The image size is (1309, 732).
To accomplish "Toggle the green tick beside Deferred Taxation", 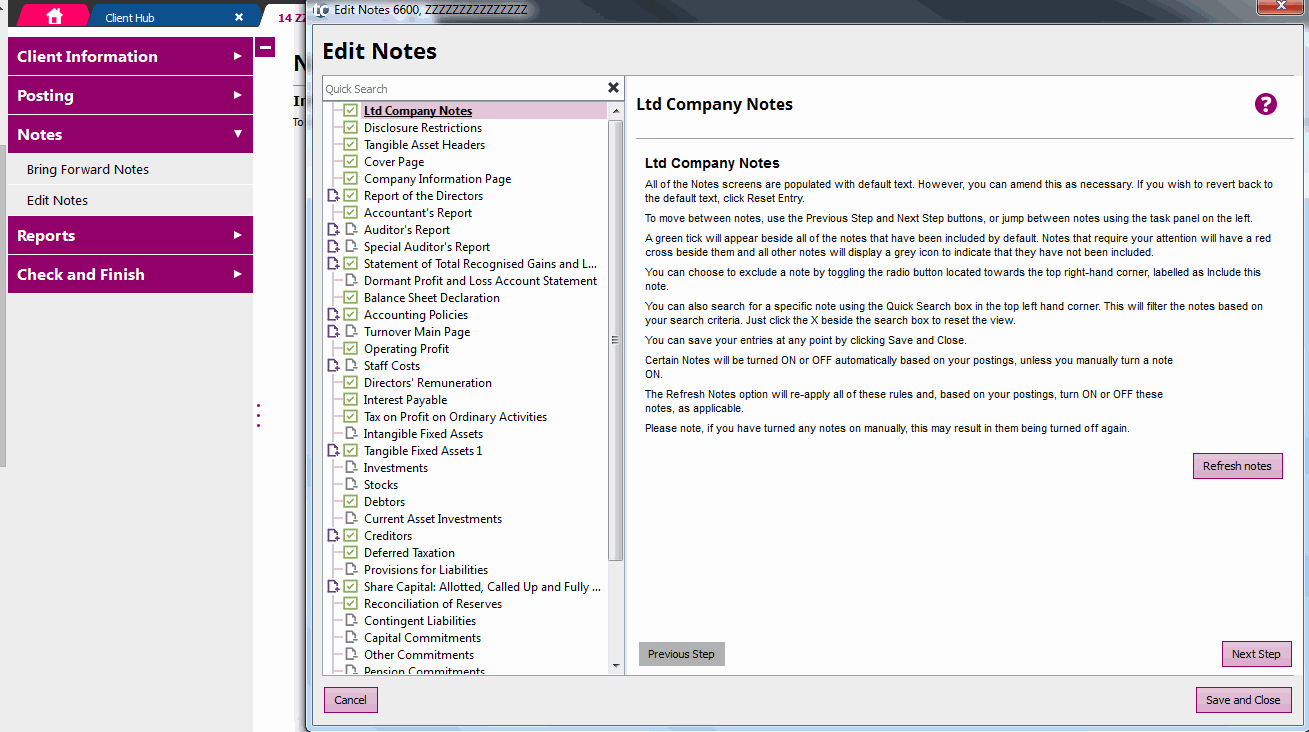I will [350, 553].
